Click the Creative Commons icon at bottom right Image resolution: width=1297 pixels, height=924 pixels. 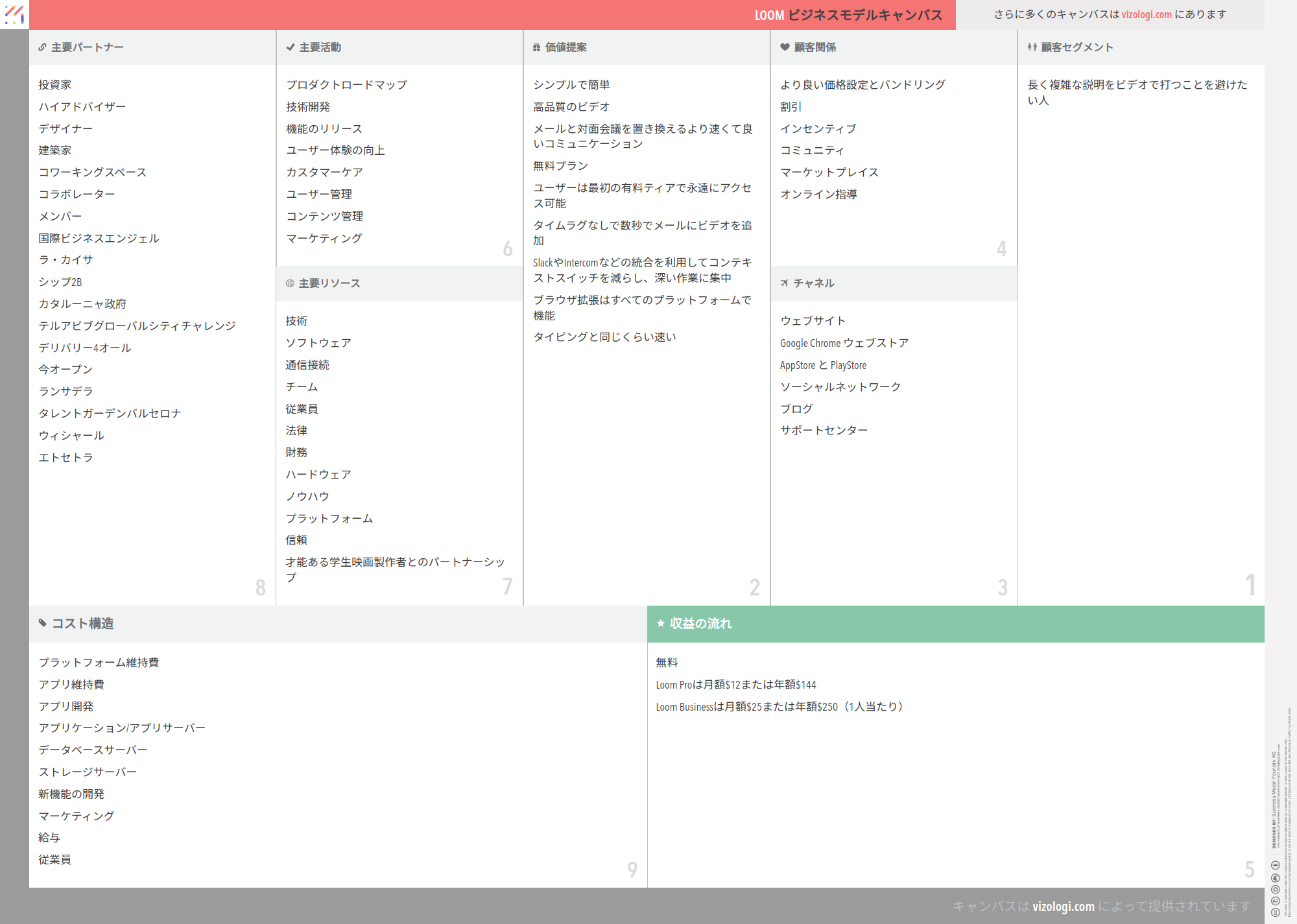click(x=1275, y=912)
